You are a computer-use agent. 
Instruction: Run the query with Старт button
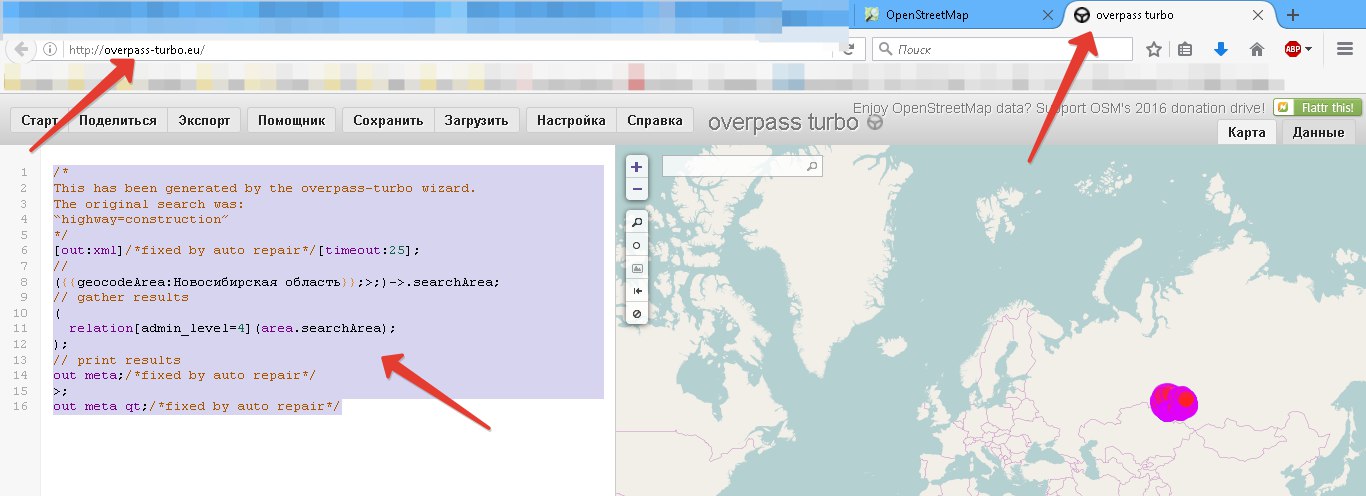click(39, 120)
